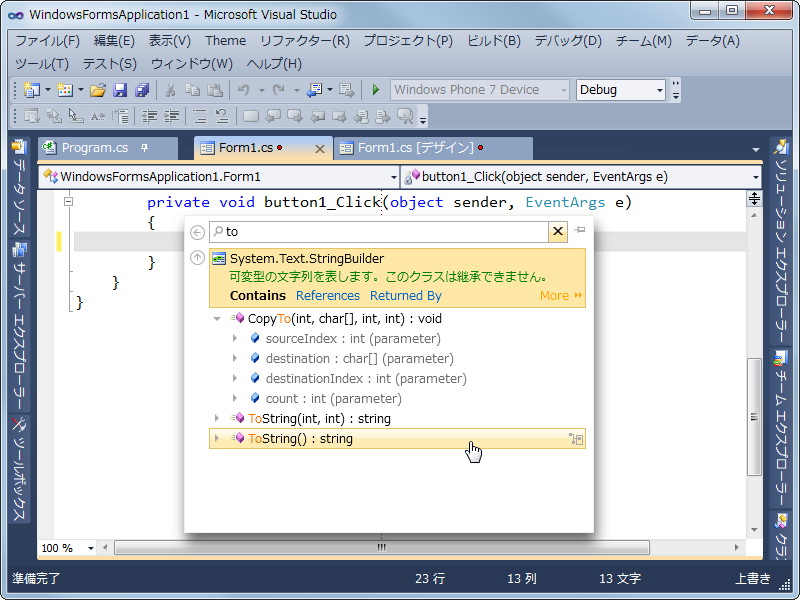Open the ツール(T) menu

pos(42,64)
